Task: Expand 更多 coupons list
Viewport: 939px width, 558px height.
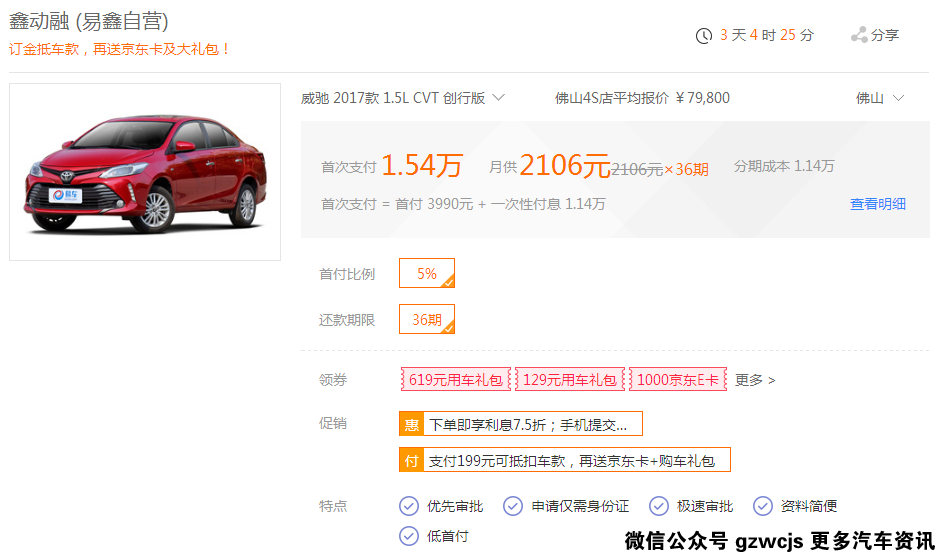Action: click(x=755, y=380)
